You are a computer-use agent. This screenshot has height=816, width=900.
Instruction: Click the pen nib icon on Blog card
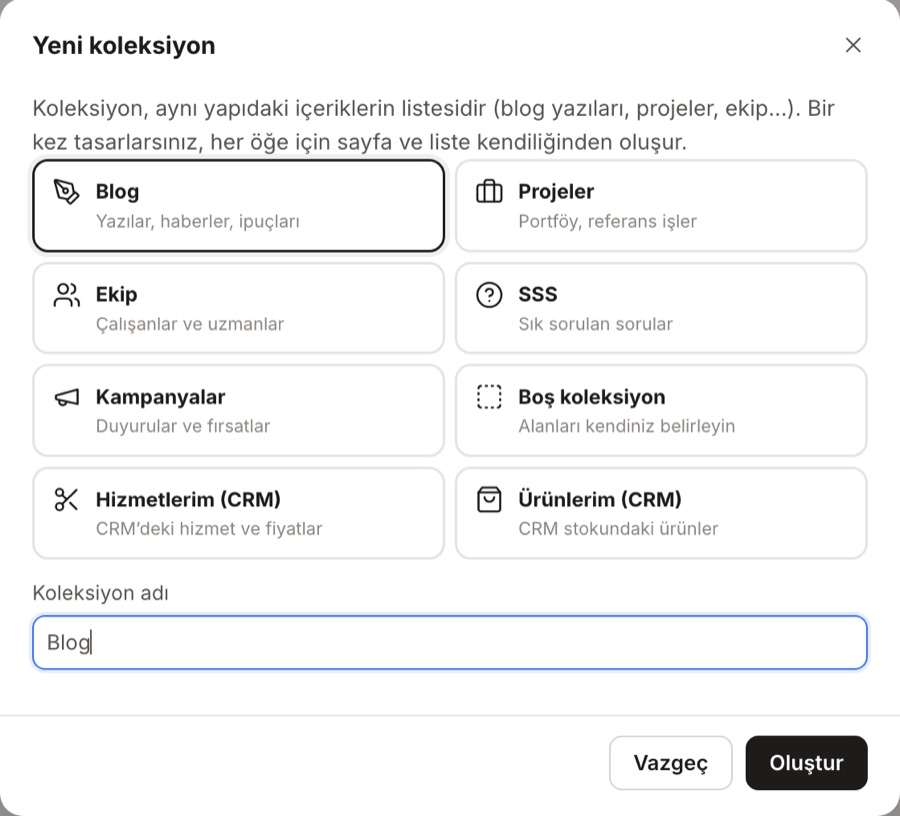(x=67, y=192)
